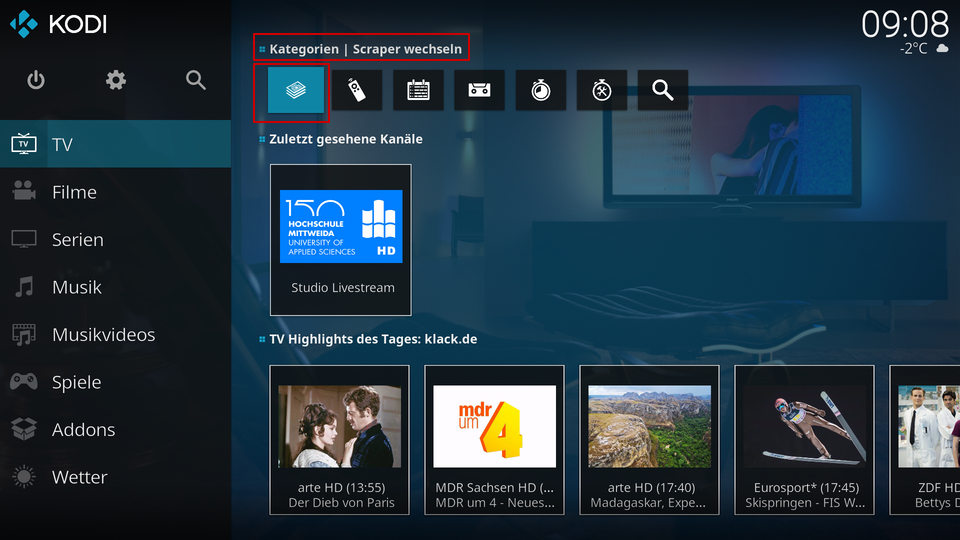
Task: Select Musikvideos in the main menu
Action: click(x=115, y=334)
